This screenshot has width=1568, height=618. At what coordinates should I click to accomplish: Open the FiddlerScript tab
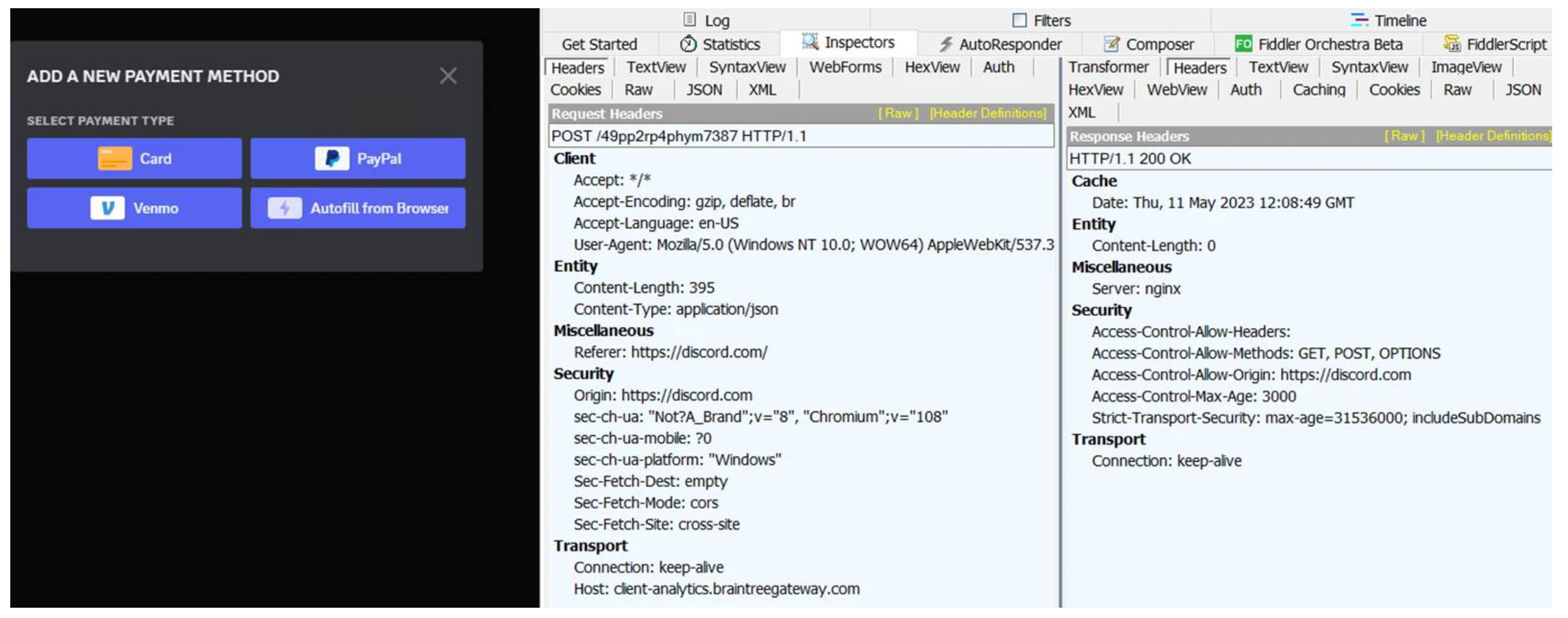pyautogui.click(x=1495, y=45)
